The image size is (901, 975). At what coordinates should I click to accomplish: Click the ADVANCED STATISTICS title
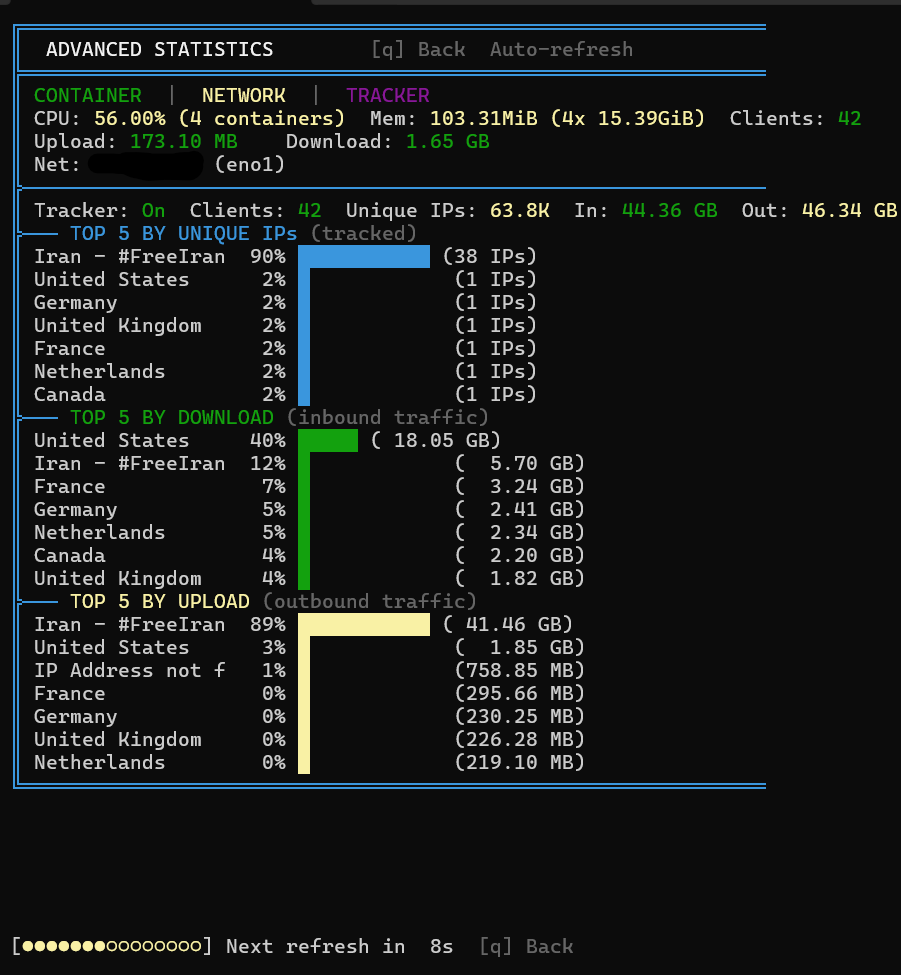tap(159, 49)
